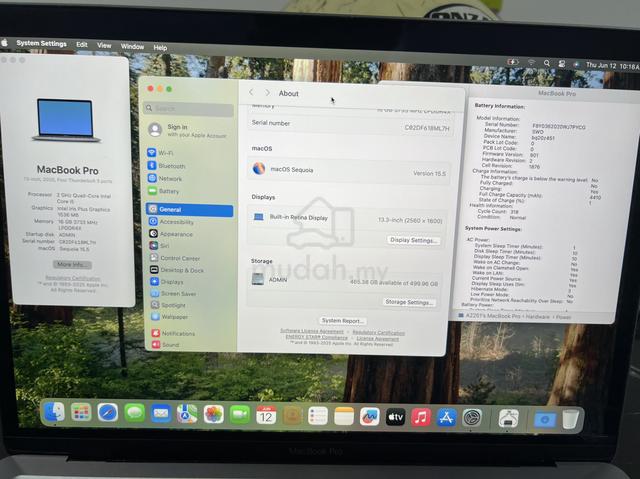Open Displays in settings sidebar
Screen dimensions: 640x479
[189, 282]
